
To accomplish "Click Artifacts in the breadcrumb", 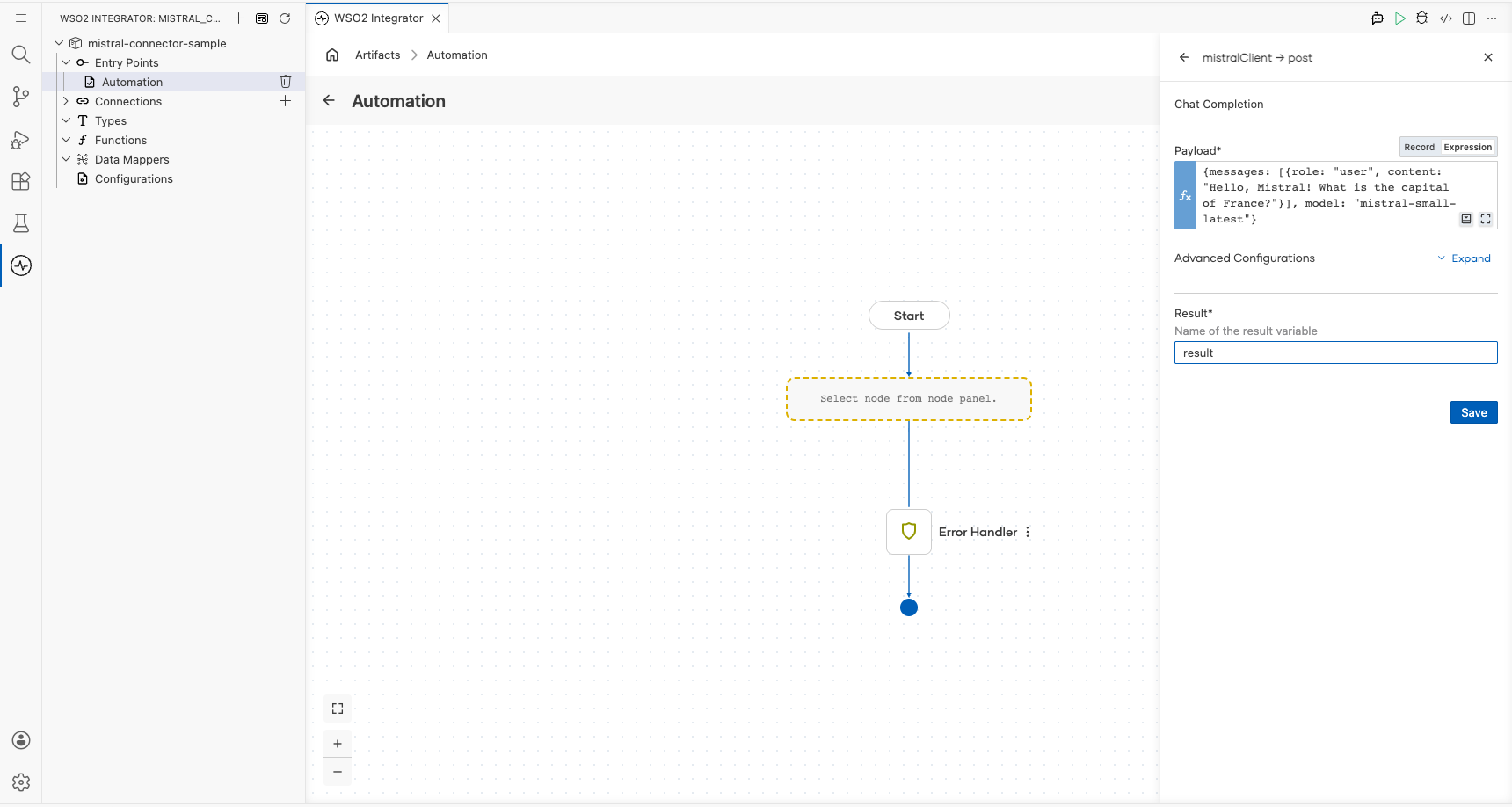I will pyautogui.click(x=378, y=55).
